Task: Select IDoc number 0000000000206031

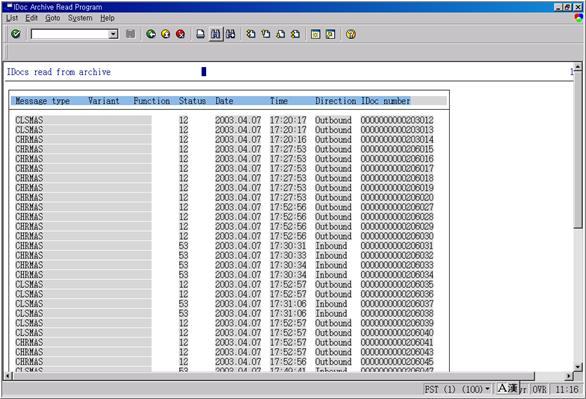Action: [397, 246]
